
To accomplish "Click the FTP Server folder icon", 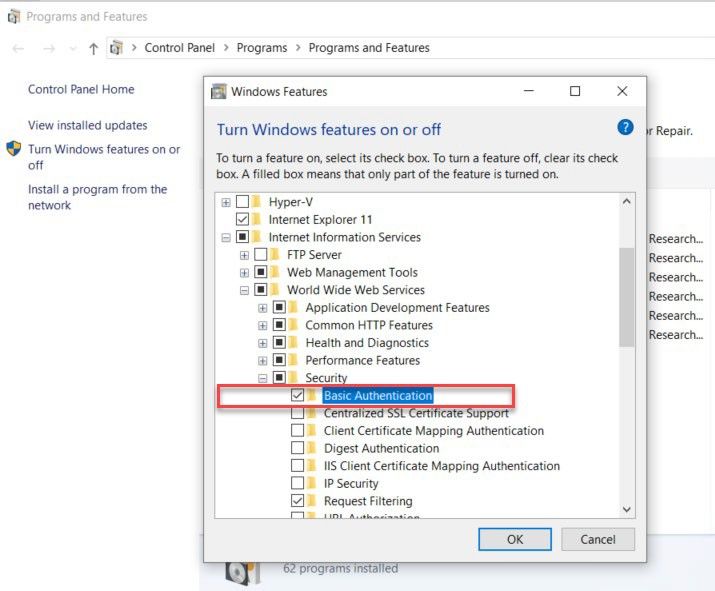I will click(275, 254).
